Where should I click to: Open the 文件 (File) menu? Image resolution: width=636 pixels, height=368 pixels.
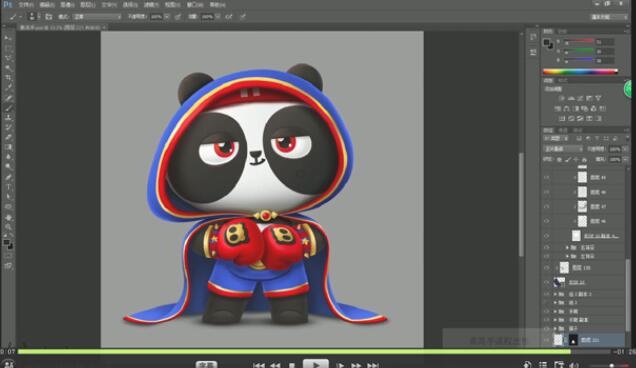point(26,5)
